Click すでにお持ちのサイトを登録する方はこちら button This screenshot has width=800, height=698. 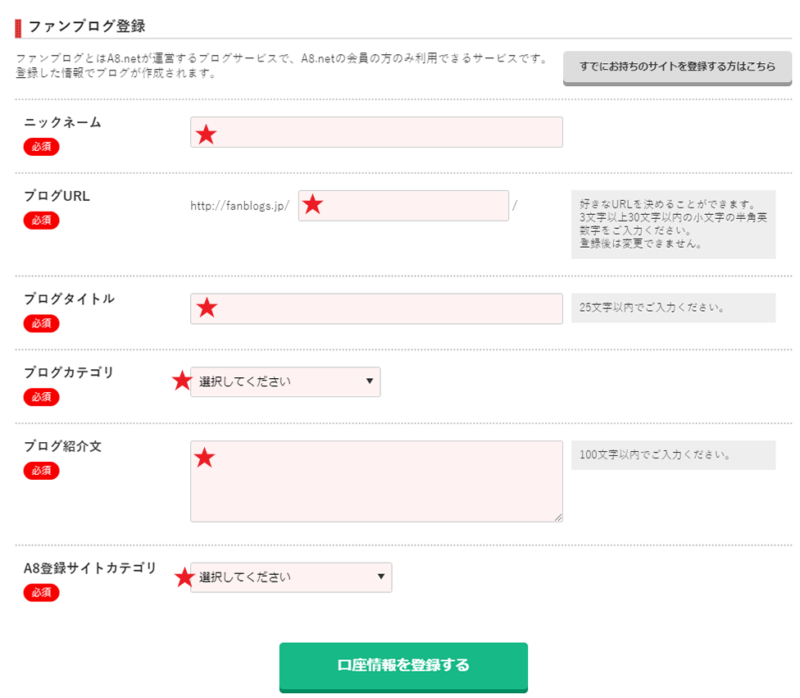tap(677, 68)
